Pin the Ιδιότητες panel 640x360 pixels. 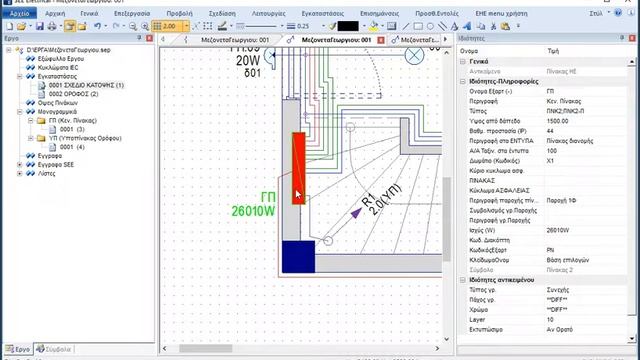click(622, 38)
